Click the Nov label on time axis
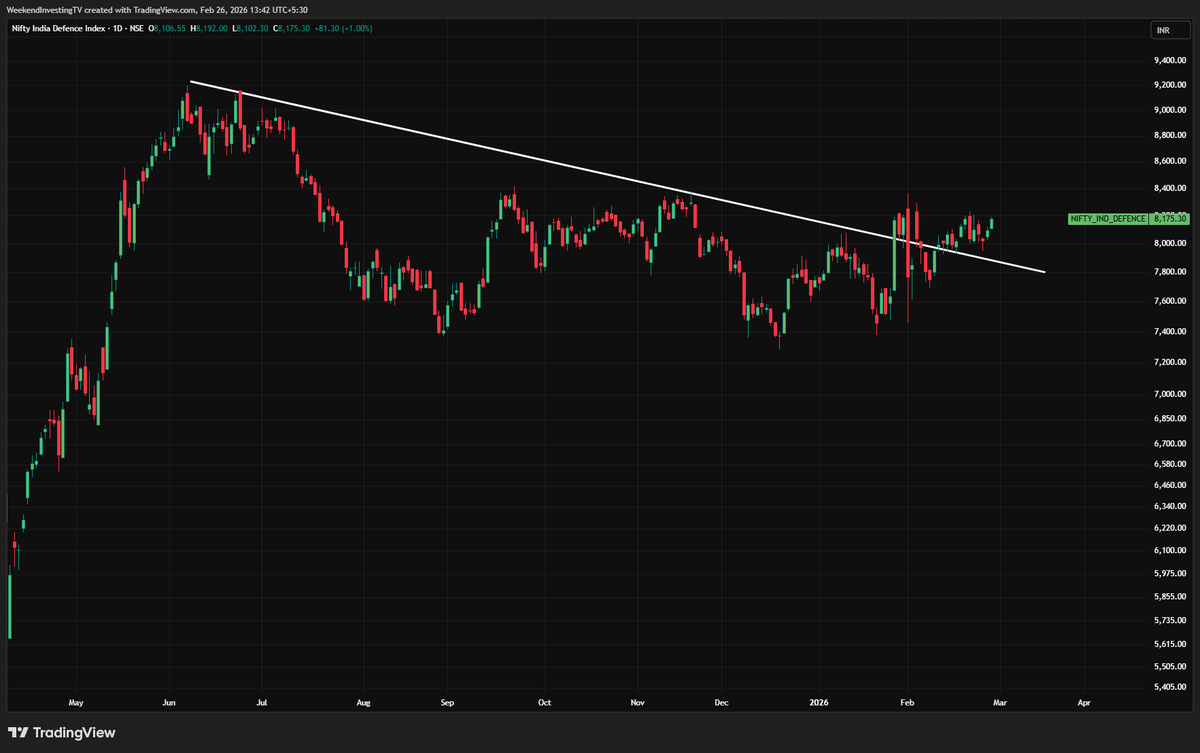 [x=637, y=703]
